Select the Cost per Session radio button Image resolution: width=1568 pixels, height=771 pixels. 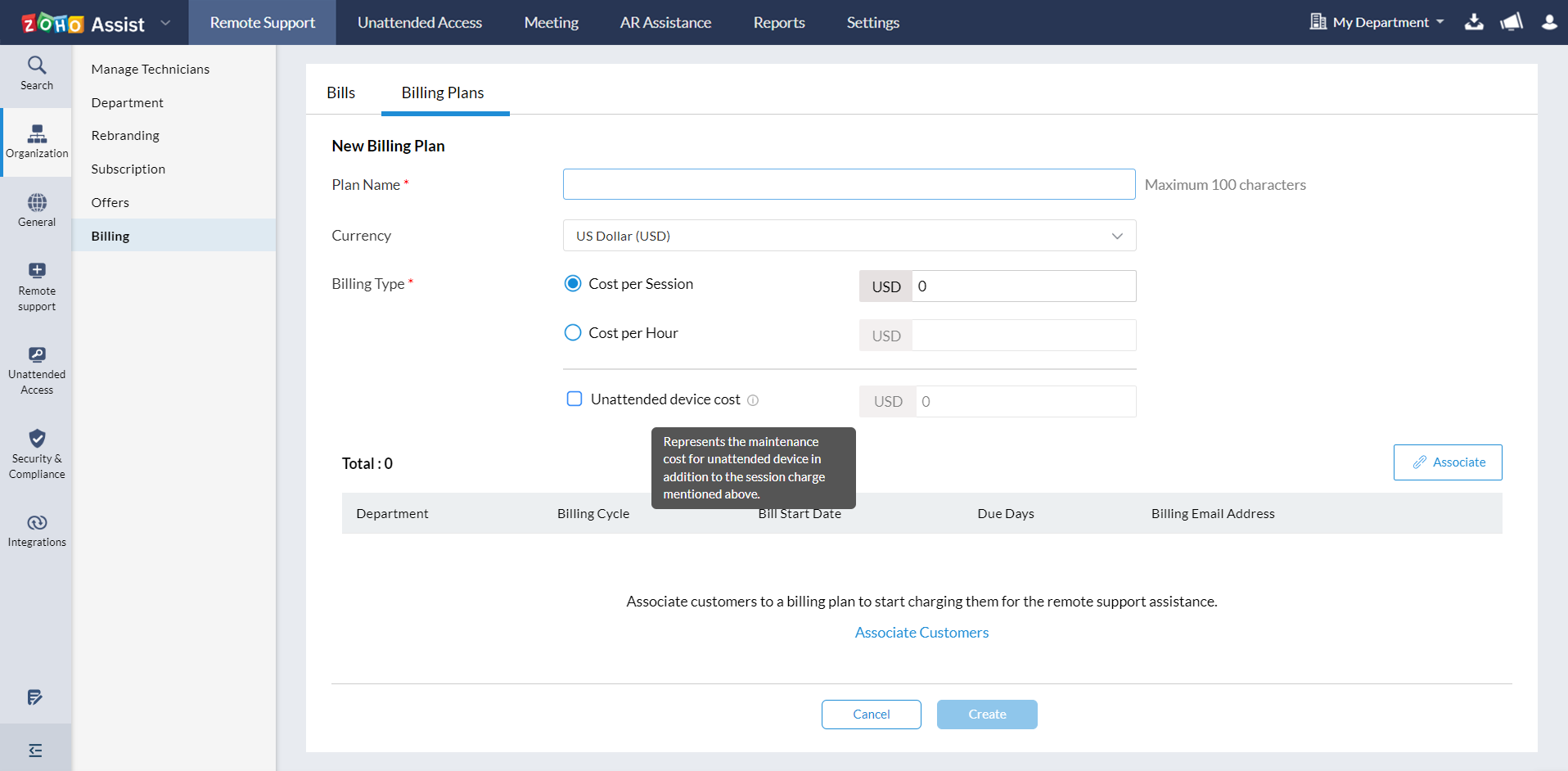tap(572, 283)
